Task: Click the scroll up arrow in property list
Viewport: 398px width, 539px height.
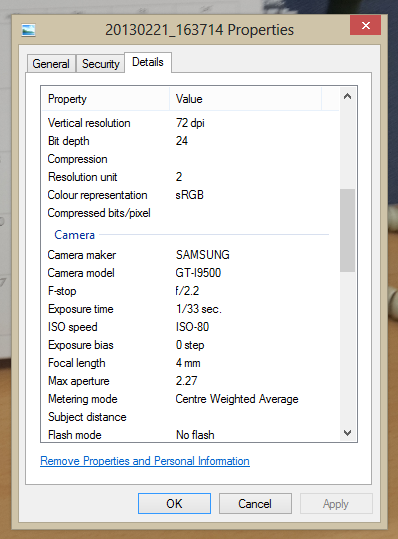Action: pos(347,97)
